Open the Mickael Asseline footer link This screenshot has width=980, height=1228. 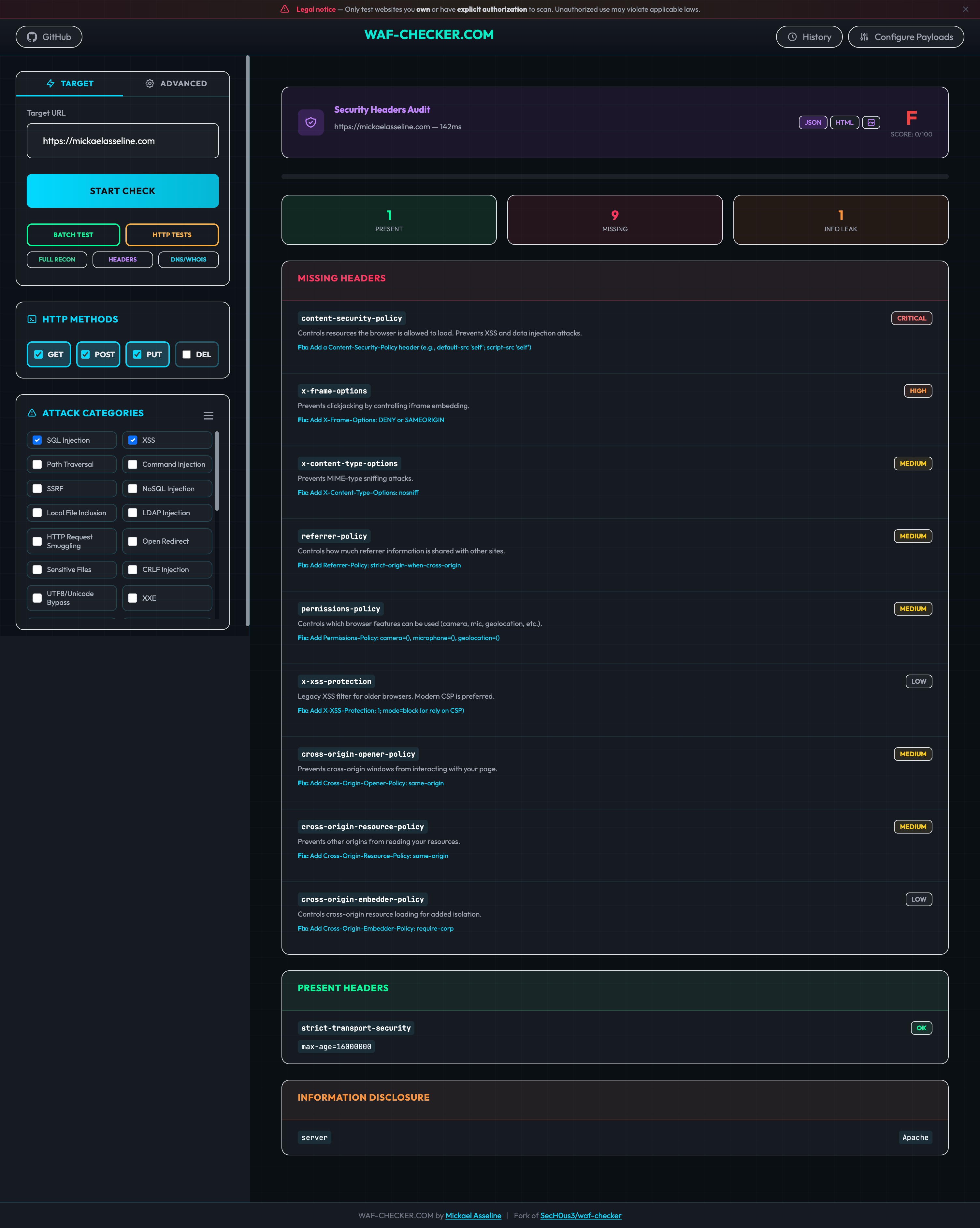(x=473, y=1216)
